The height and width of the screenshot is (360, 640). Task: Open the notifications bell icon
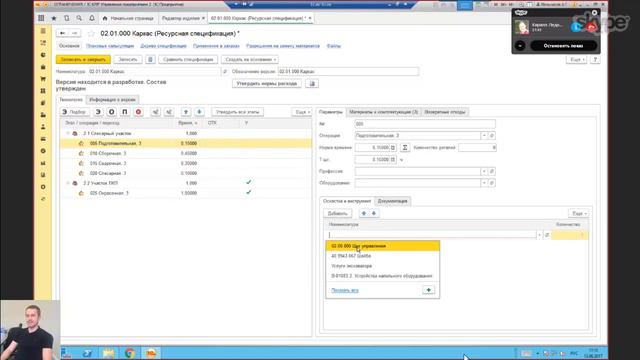coord(92,18)
